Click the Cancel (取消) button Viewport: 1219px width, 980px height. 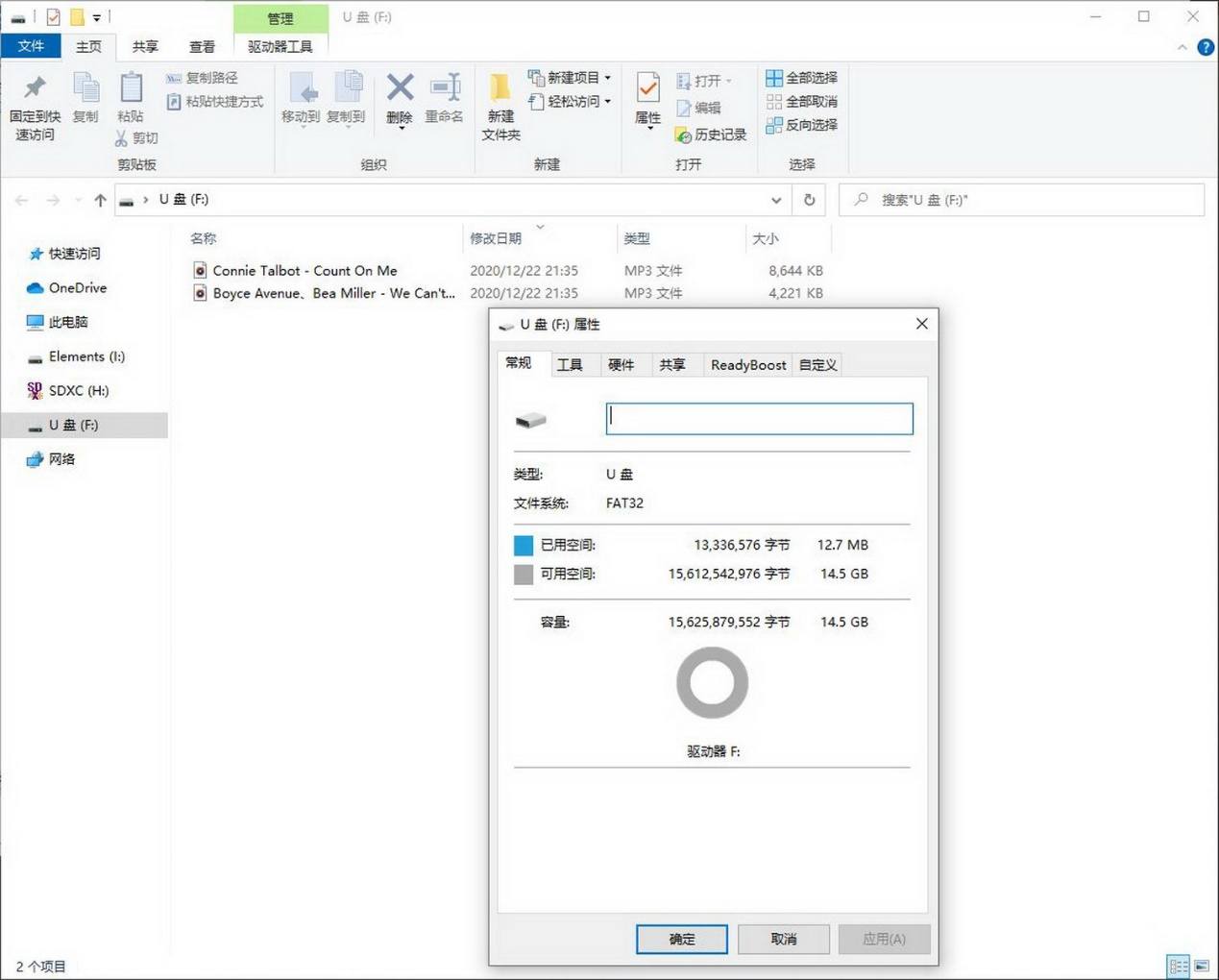click(784, 939)
